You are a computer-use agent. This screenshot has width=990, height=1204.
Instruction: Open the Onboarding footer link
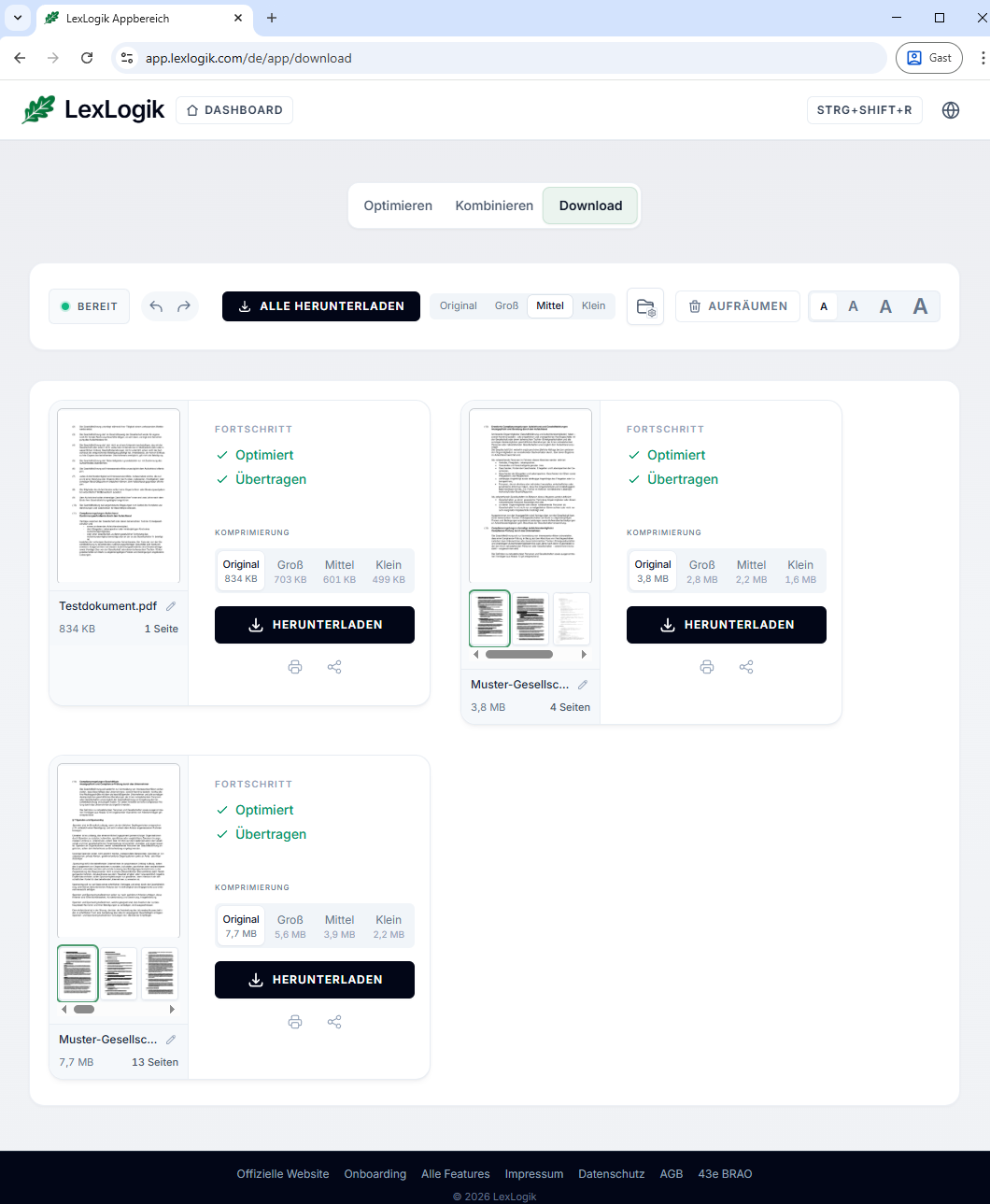tap(375, 1174)
